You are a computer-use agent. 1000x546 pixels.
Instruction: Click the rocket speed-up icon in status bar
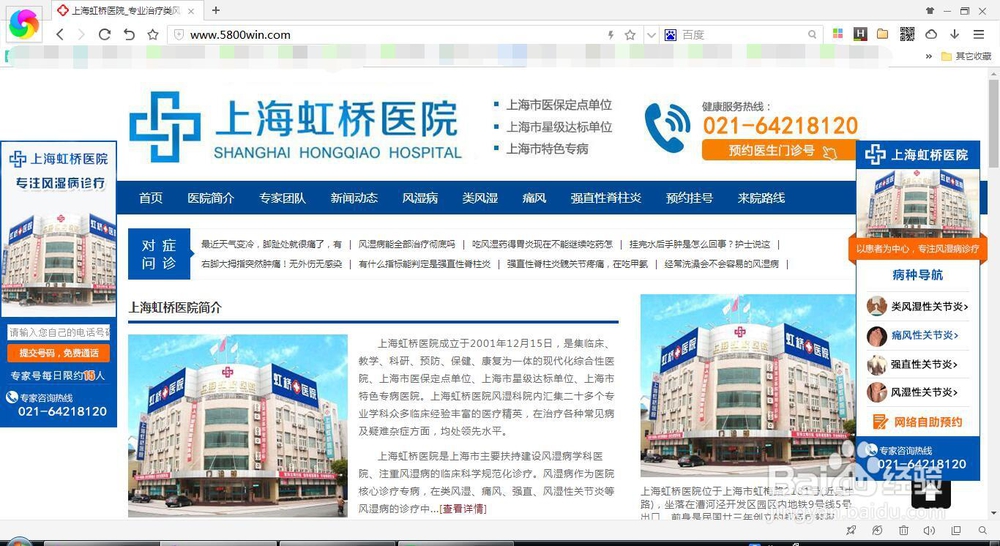(851, 531)
